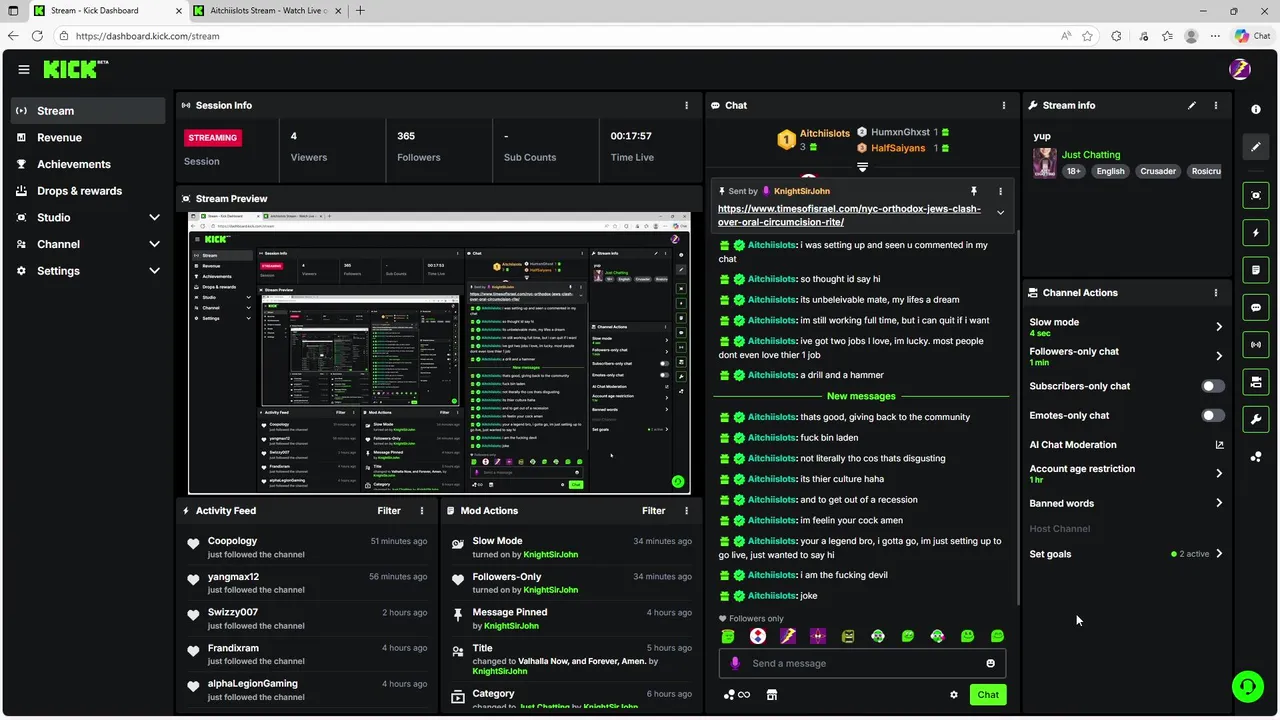1280x720 pixels.
Task: Switch to the Aitchiislots Stream browser tab
Action: [x=265, y=11]
